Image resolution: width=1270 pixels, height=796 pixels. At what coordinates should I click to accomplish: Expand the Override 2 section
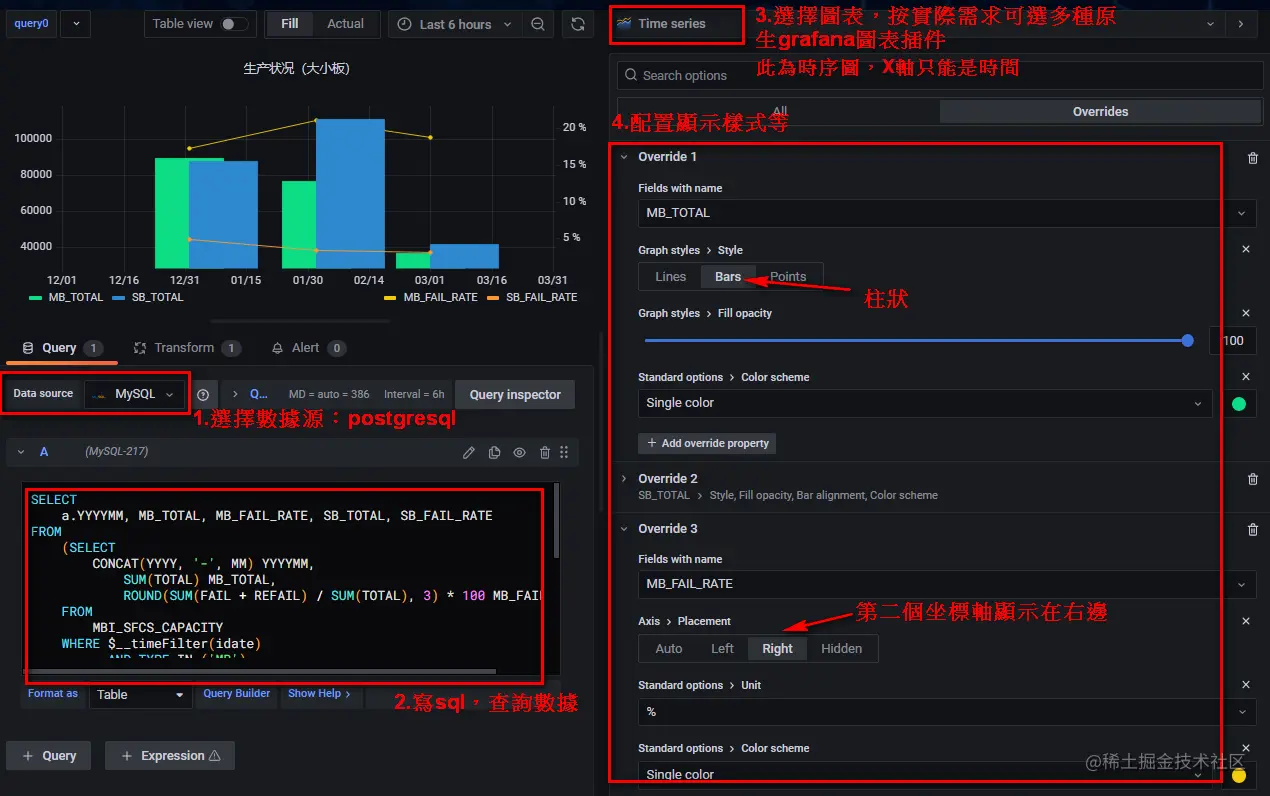[624, 479]
